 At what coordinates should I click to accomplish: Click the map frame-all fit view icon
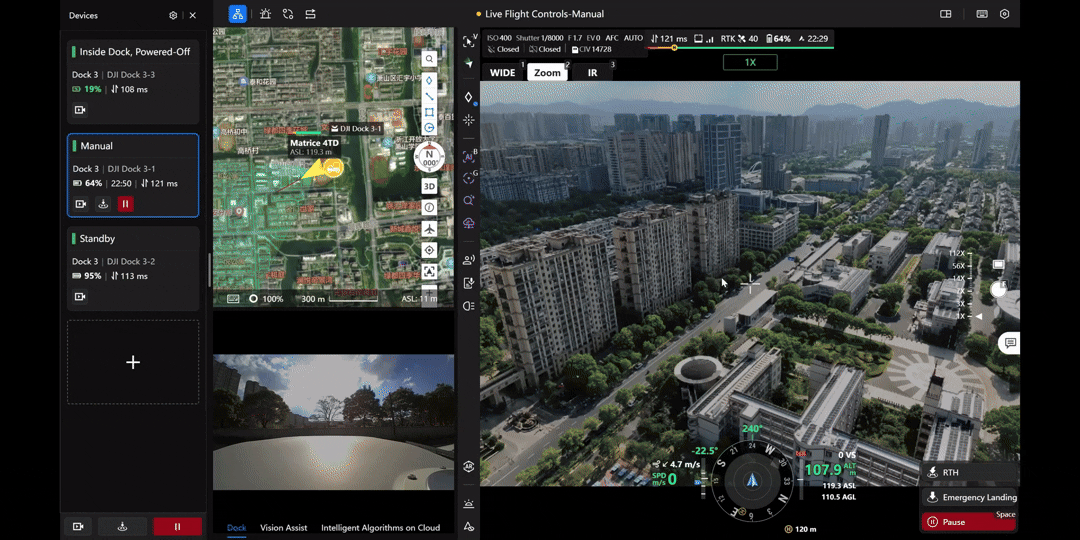[x=429, y=271]
